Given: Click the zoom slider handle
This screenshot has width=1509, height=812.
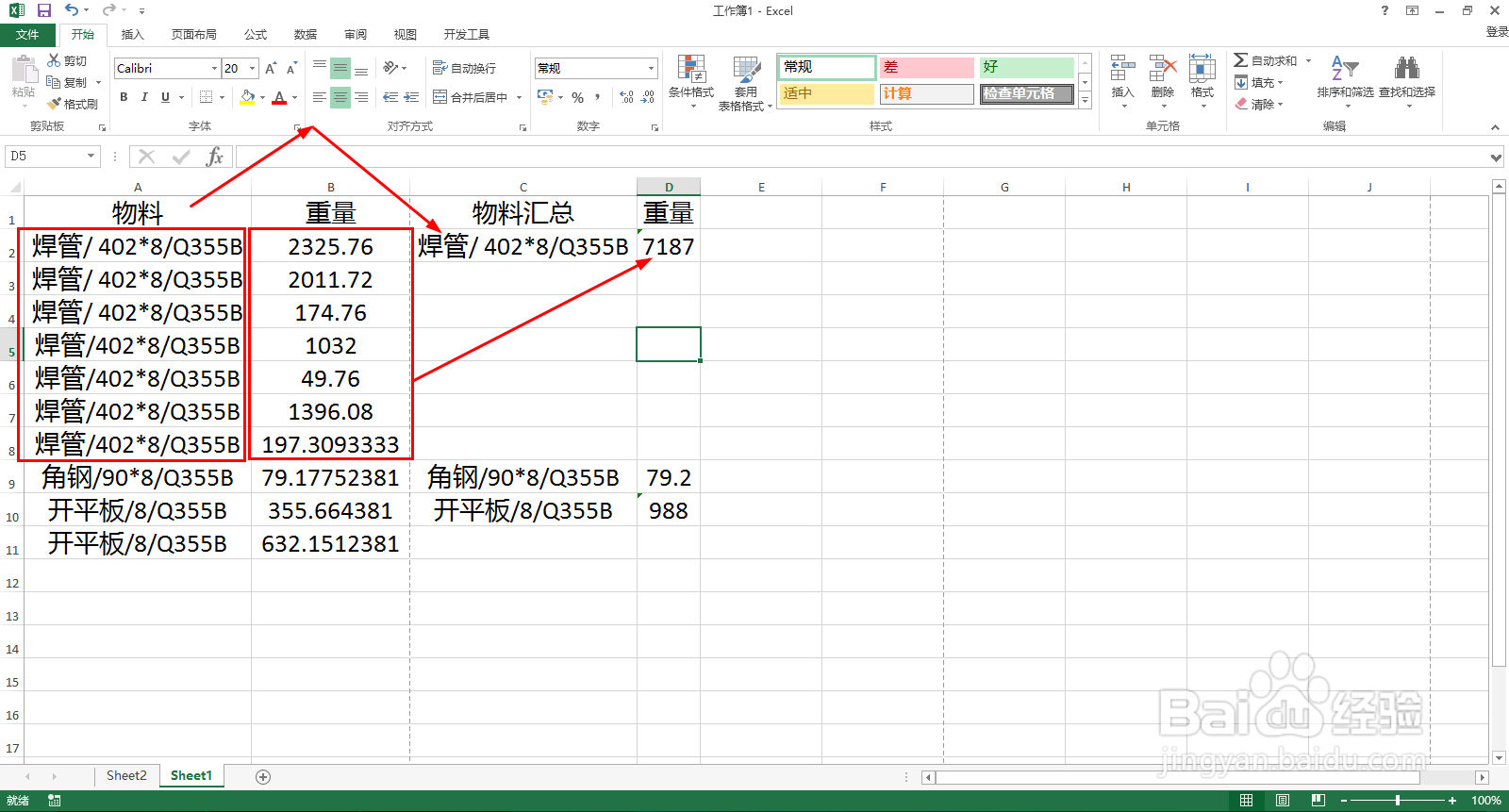Looking at the screenshot, I should tap(1398, 801).
